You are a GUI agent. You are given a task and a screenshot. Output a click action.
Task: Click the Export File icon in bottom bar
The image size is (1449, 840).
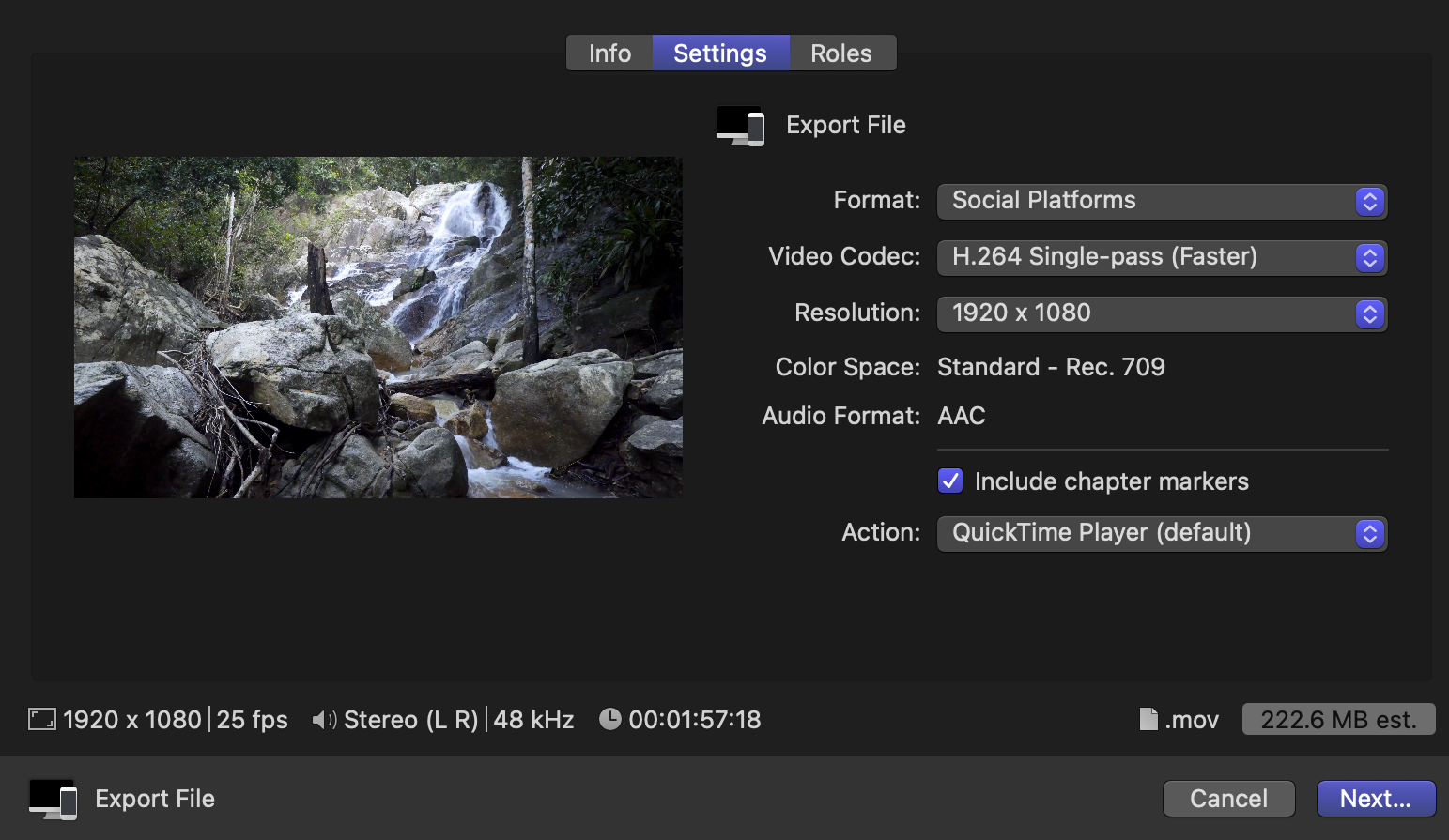pyautogui.click(x=53, y=800)
